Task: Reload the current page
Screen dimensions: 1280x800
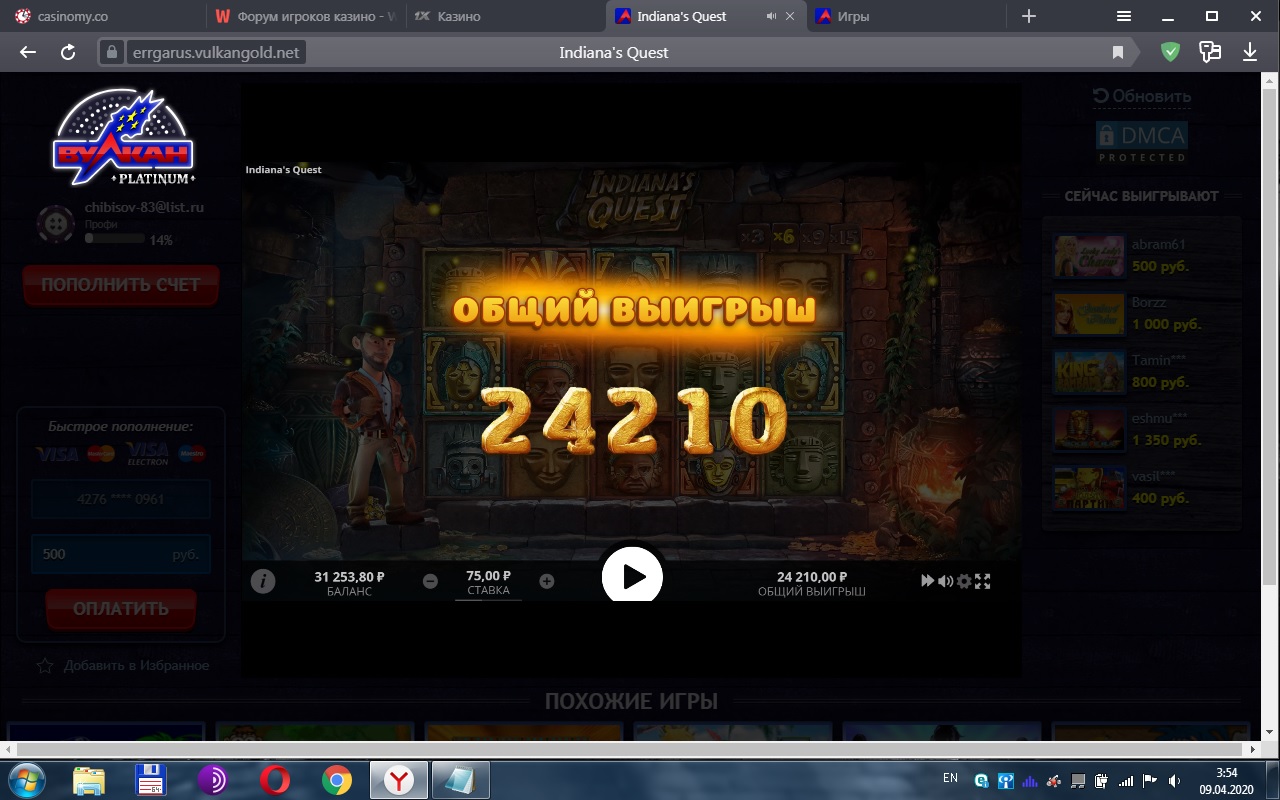Action: (68, 52)
